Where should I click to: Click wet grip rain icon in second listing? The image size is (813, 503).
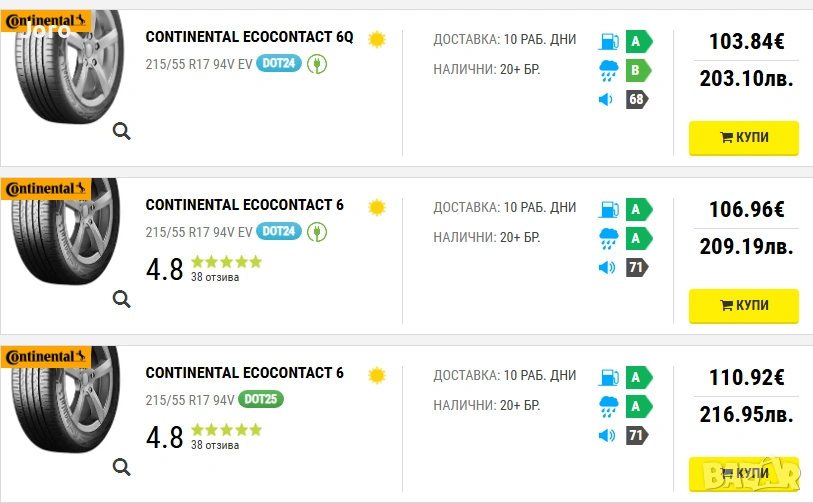608,238
